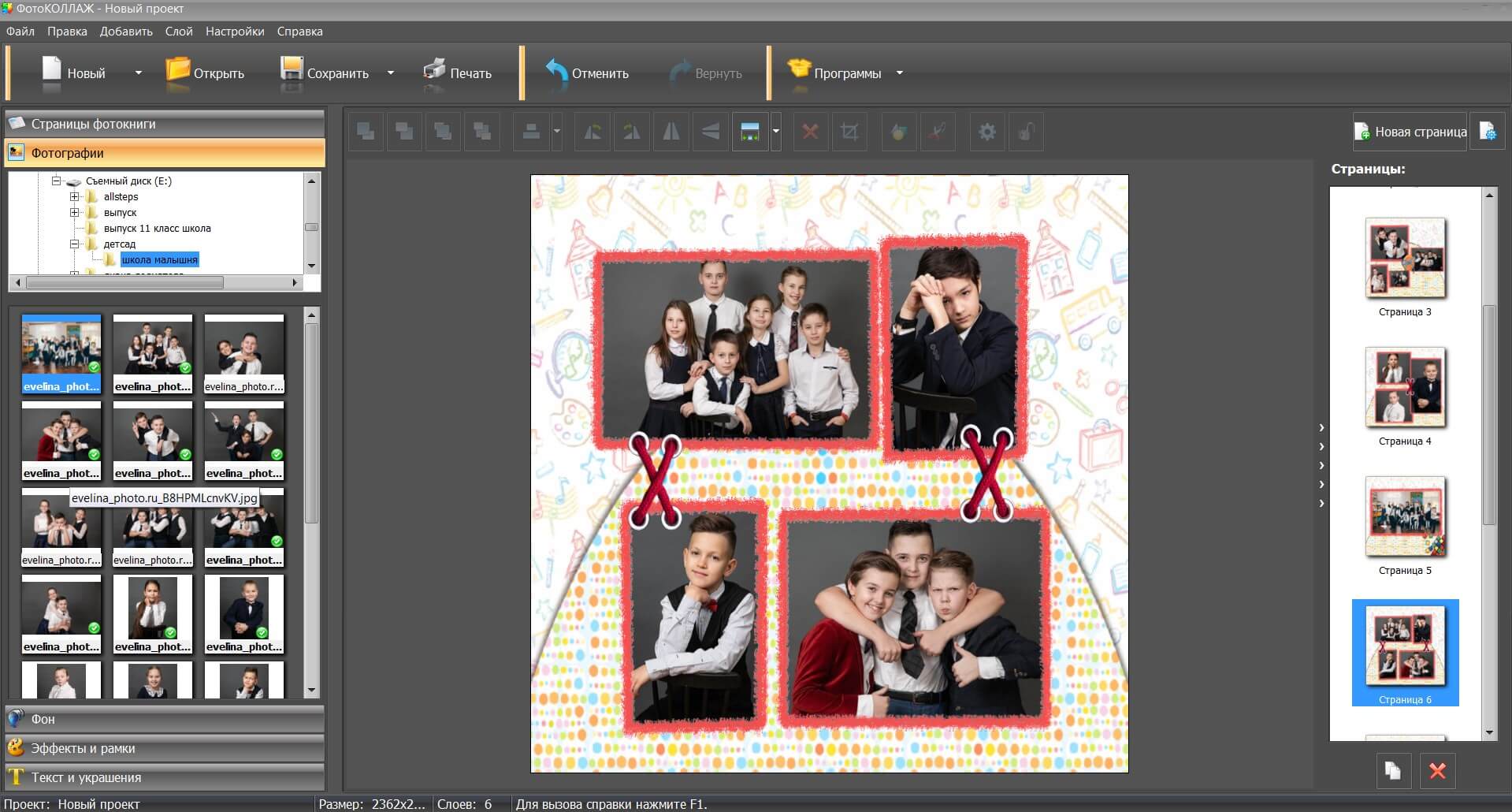The height and width of the screenshot is (812, 1512).
Task: Delete page red X below pages list
Action: click(x=1437, y=770)
